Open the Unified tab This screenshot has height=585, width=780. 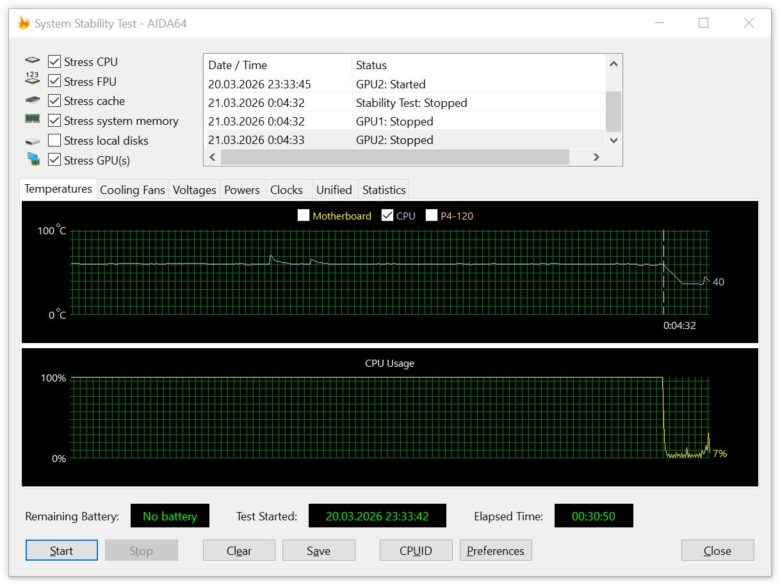334,190
